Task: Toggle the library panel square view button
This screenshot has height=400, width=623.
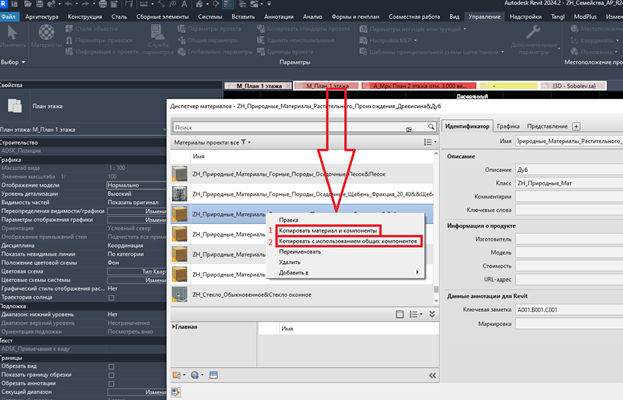Action: coord(400,314)
